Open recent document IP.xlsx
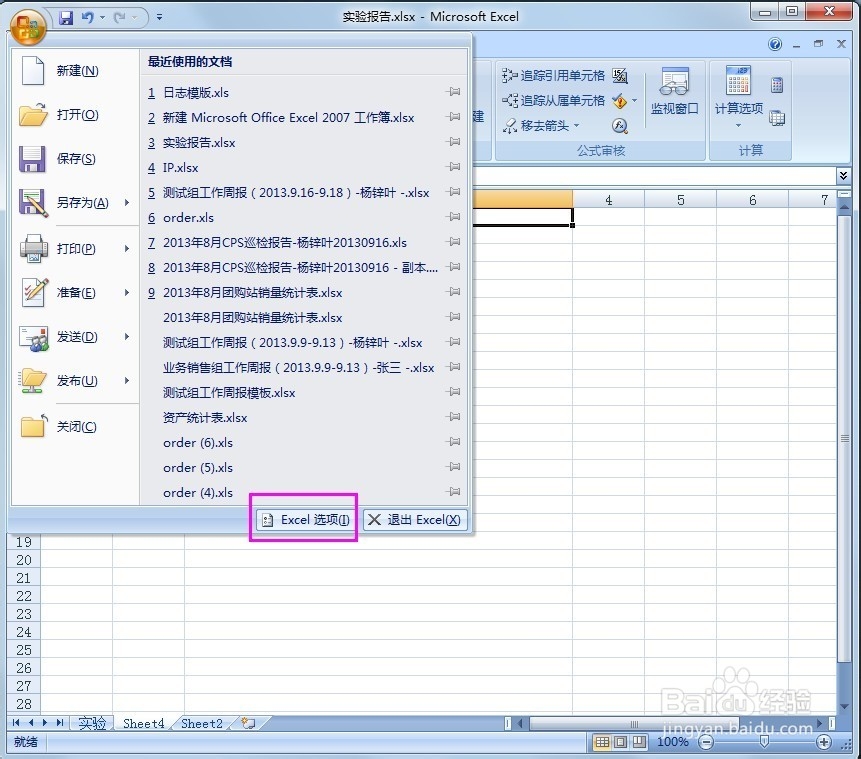The height and width of the screenshot is (759, 861). click(x=180, y=168)
